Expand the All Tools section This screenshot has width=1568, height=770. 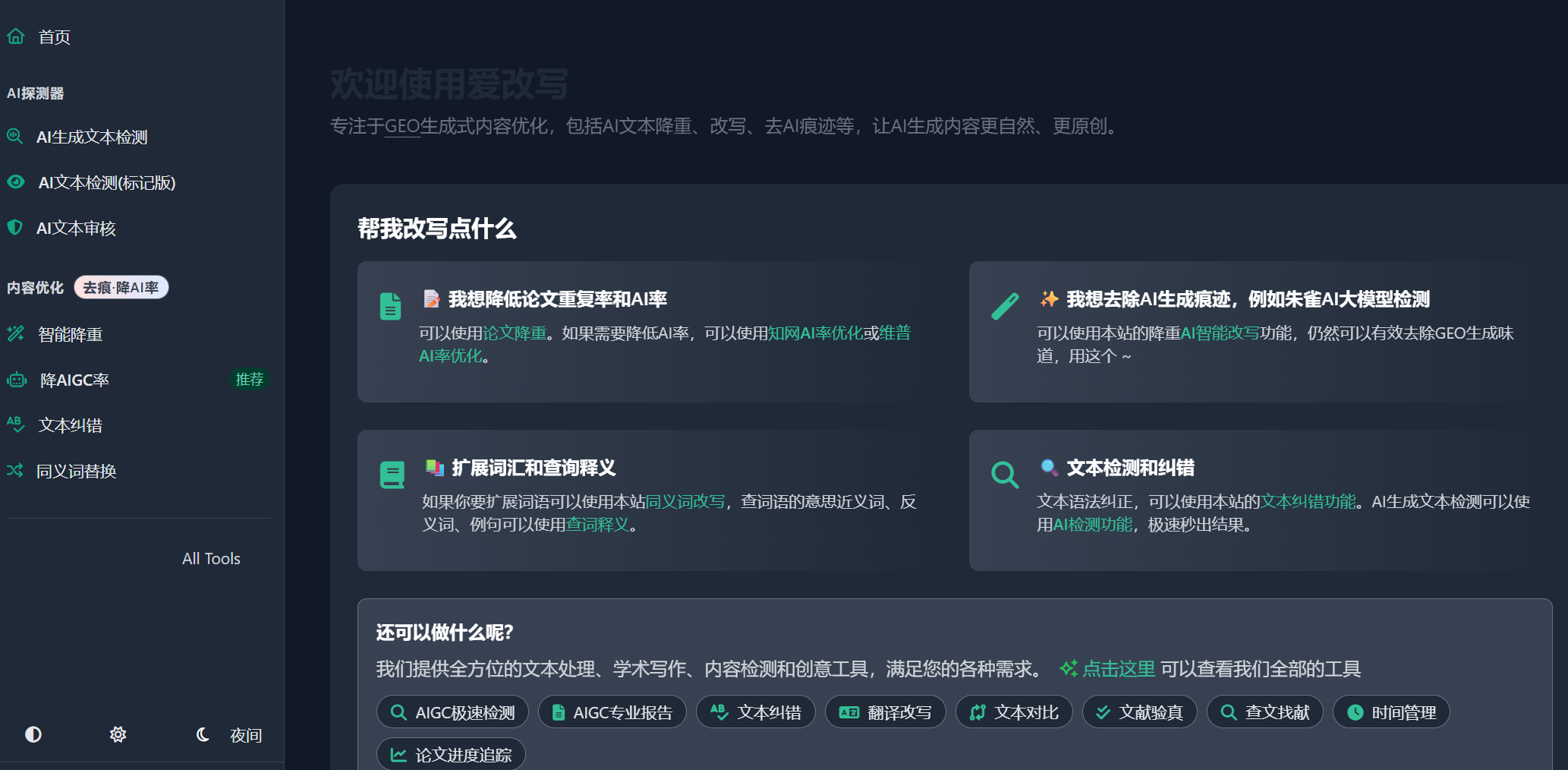(211, 559)
